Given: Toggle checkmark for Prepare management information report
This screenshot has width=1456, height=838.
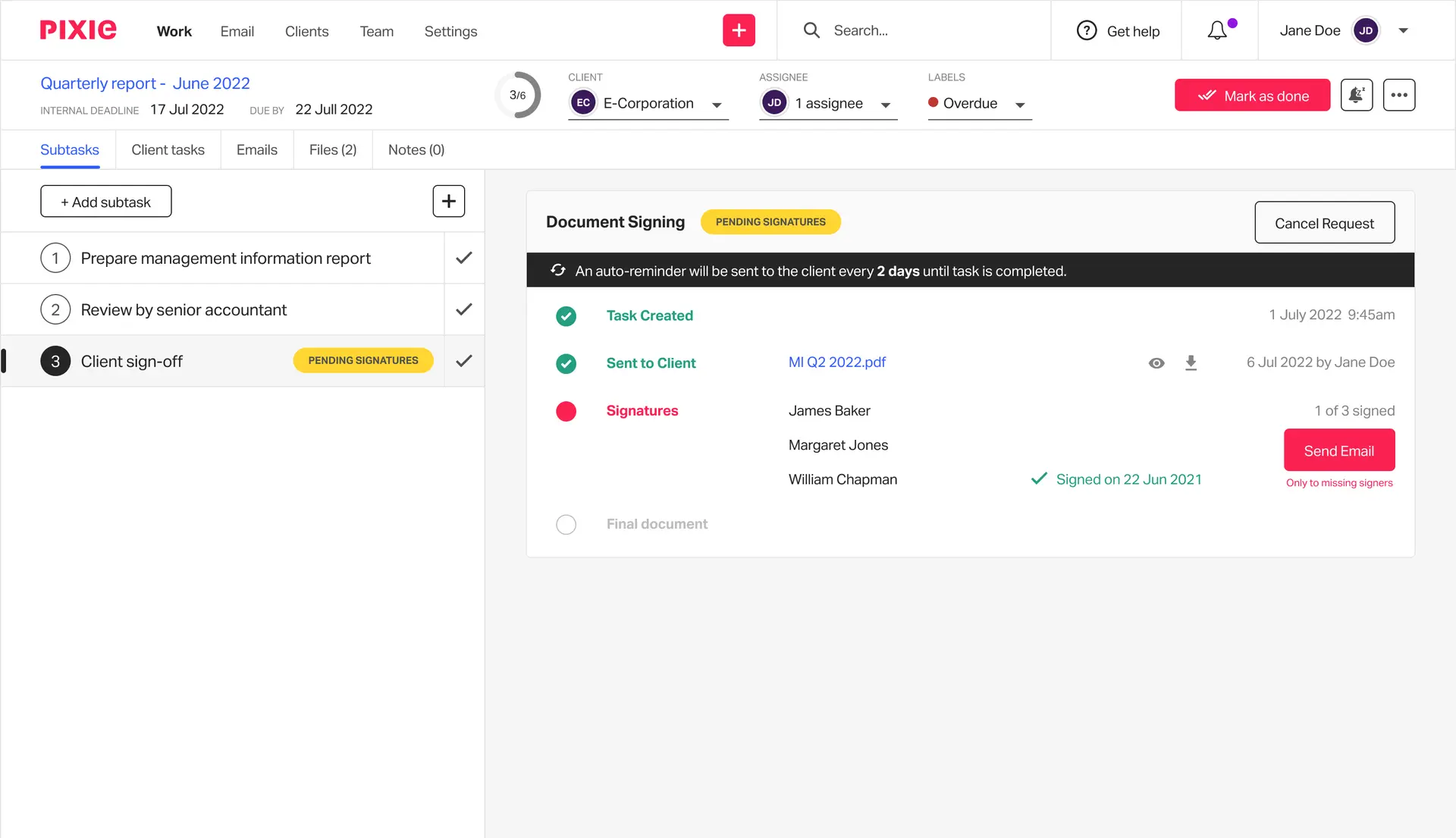Looking at the screenshot, I should click(x=464, y=258).
